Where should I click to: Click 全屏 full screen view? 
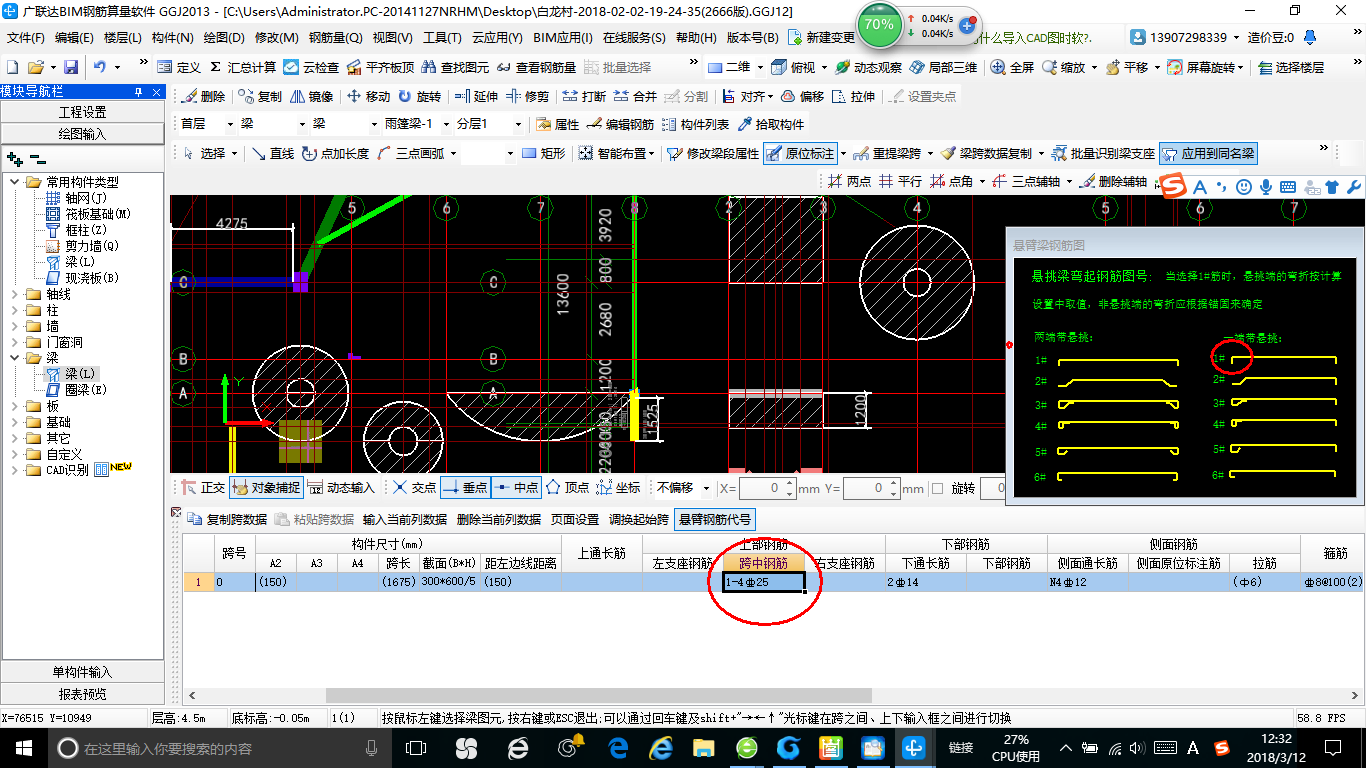[x=1012, y=67]
